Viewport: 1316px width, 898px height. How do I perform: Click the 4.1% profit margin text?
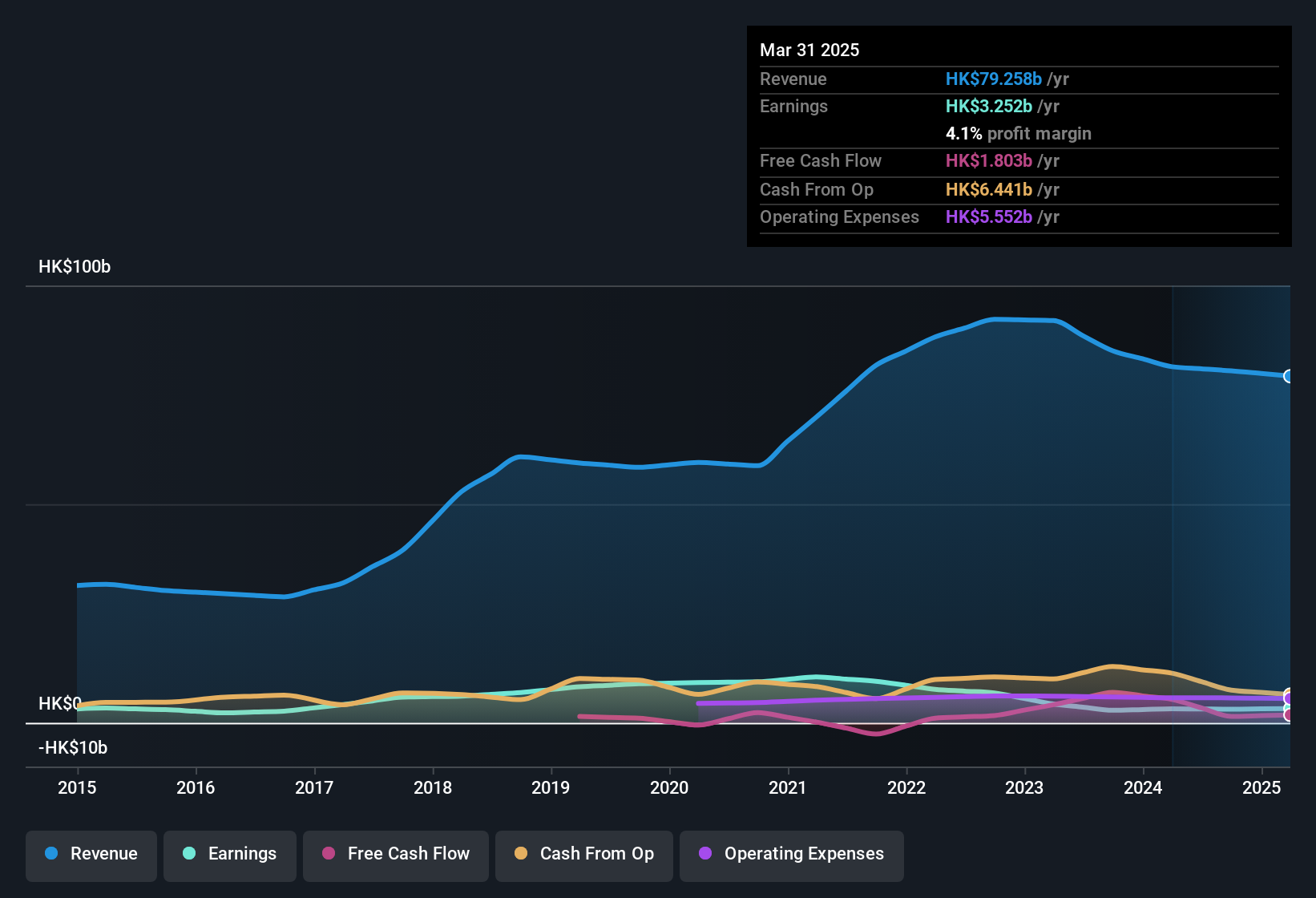pos(1018,133)
